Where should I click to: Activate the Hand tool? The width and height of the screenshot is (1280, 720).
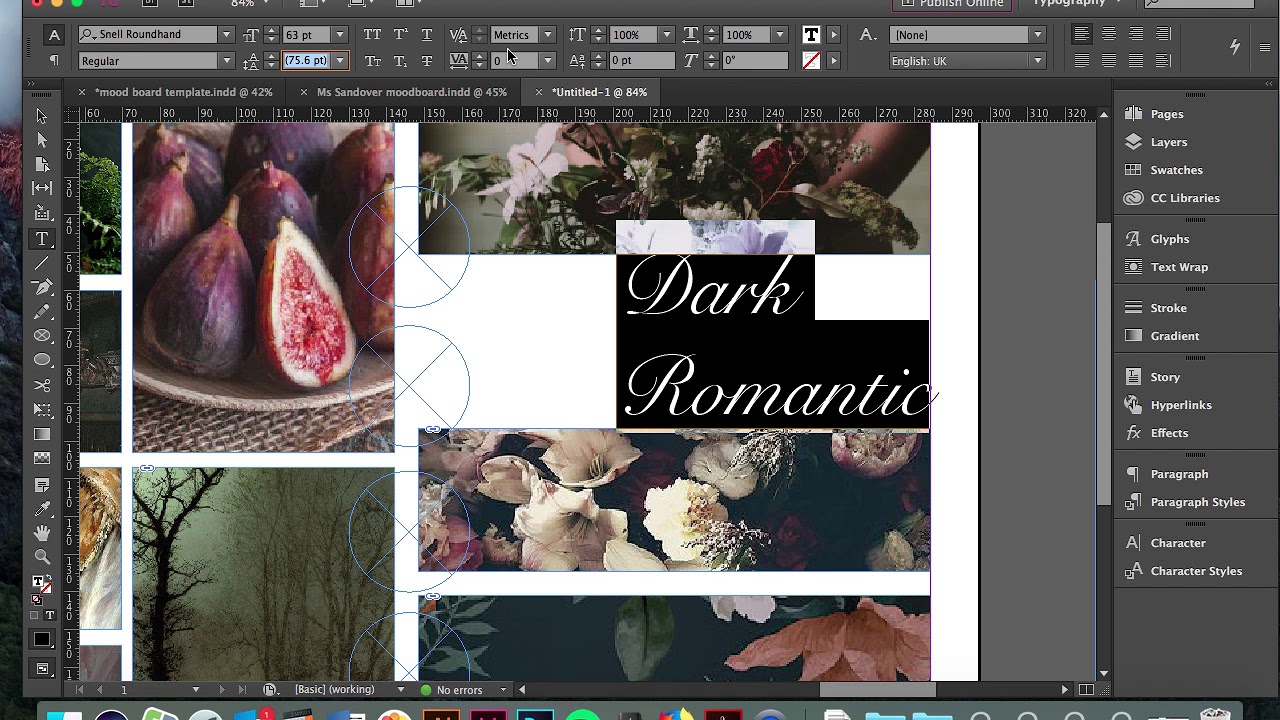pyautogui.click(x=42, y=533)
